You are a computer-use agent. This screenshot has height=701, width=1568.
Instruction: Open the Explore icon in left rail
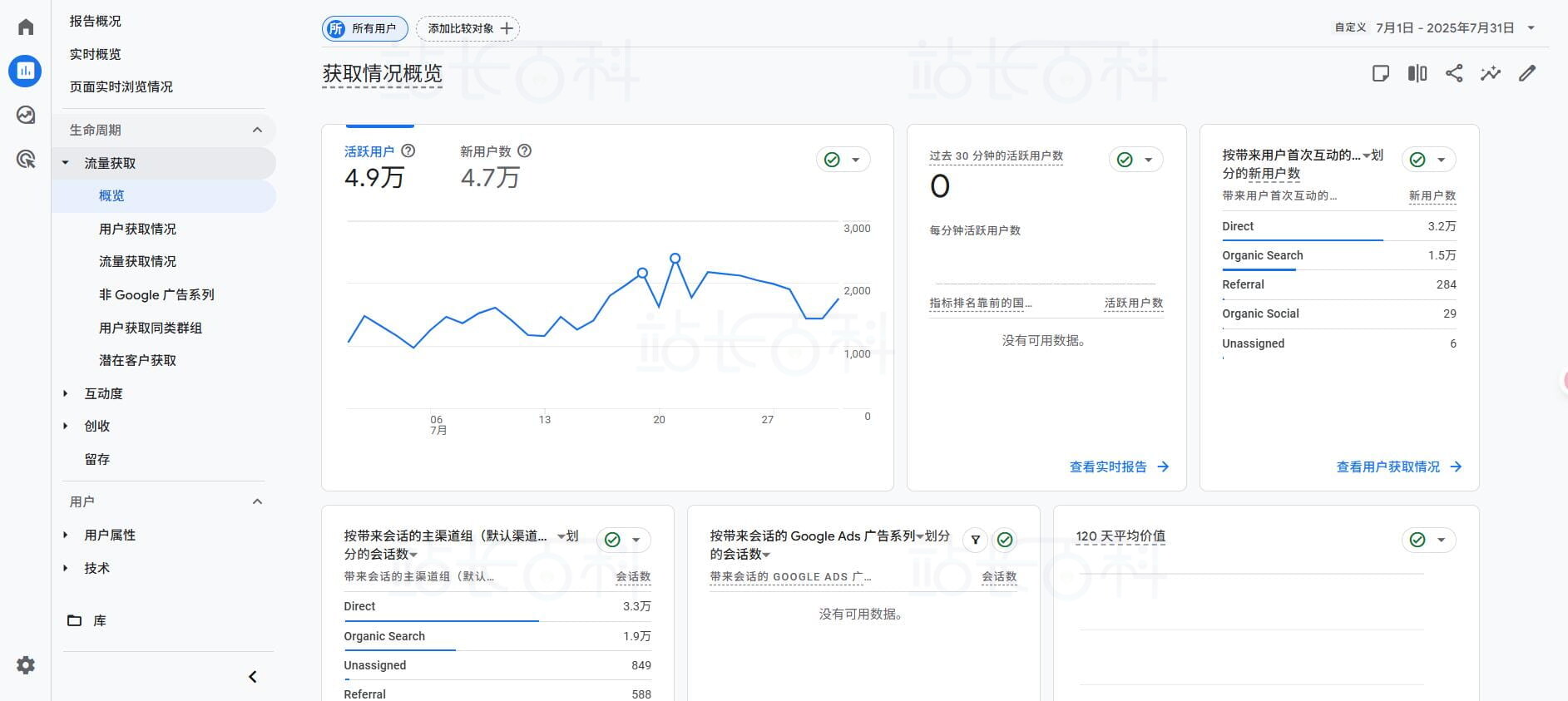[x=26, y=115]
